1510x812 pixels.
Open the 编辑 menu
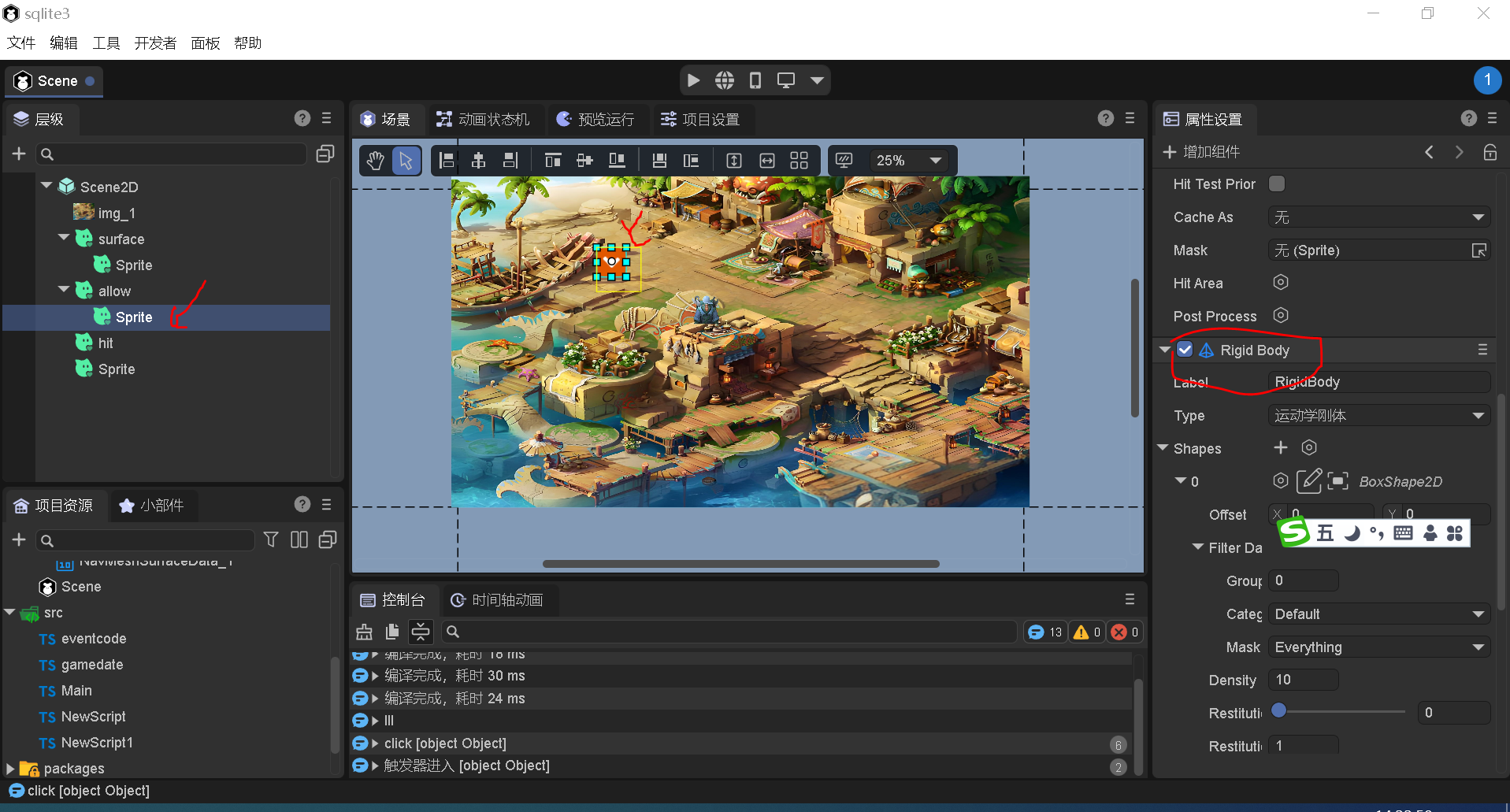click(x=64, y=43)
